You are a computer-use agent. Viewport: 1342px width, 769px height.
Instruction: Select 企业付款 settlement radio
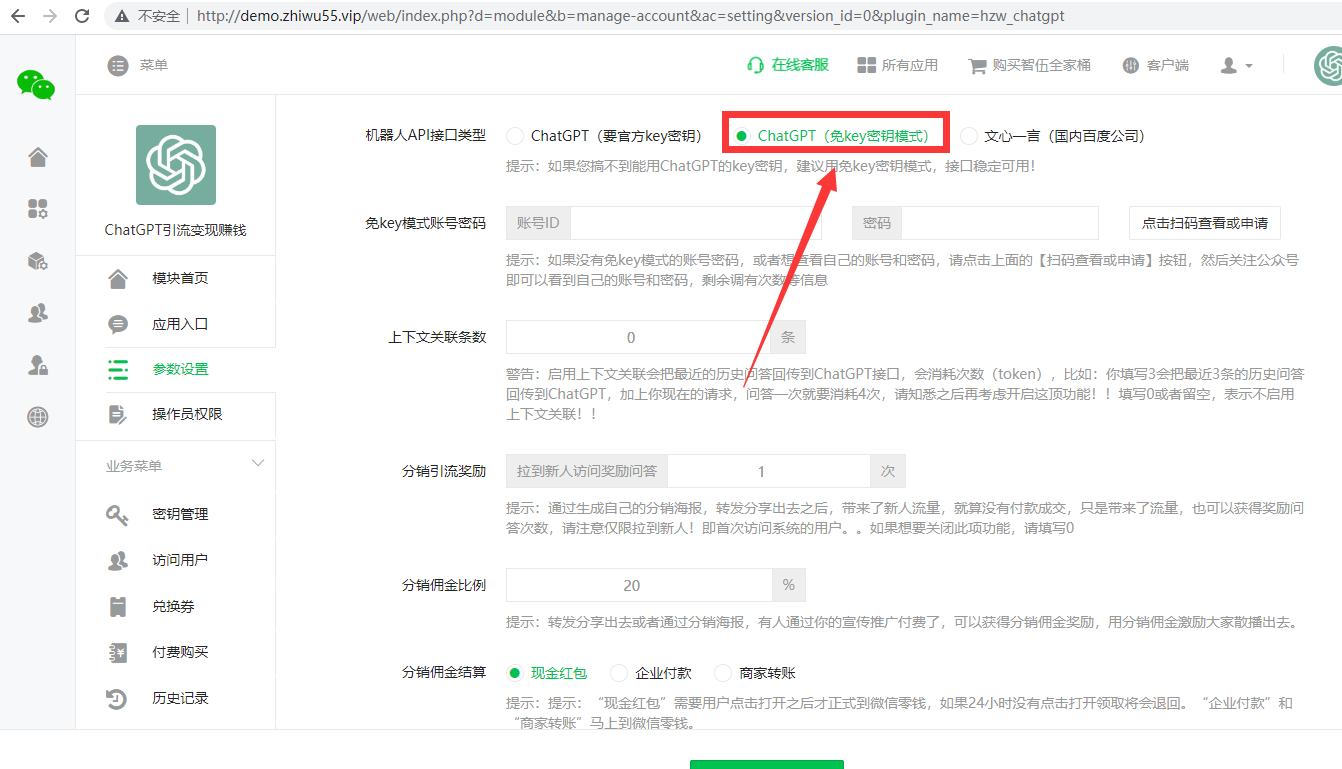pos(619,673)
